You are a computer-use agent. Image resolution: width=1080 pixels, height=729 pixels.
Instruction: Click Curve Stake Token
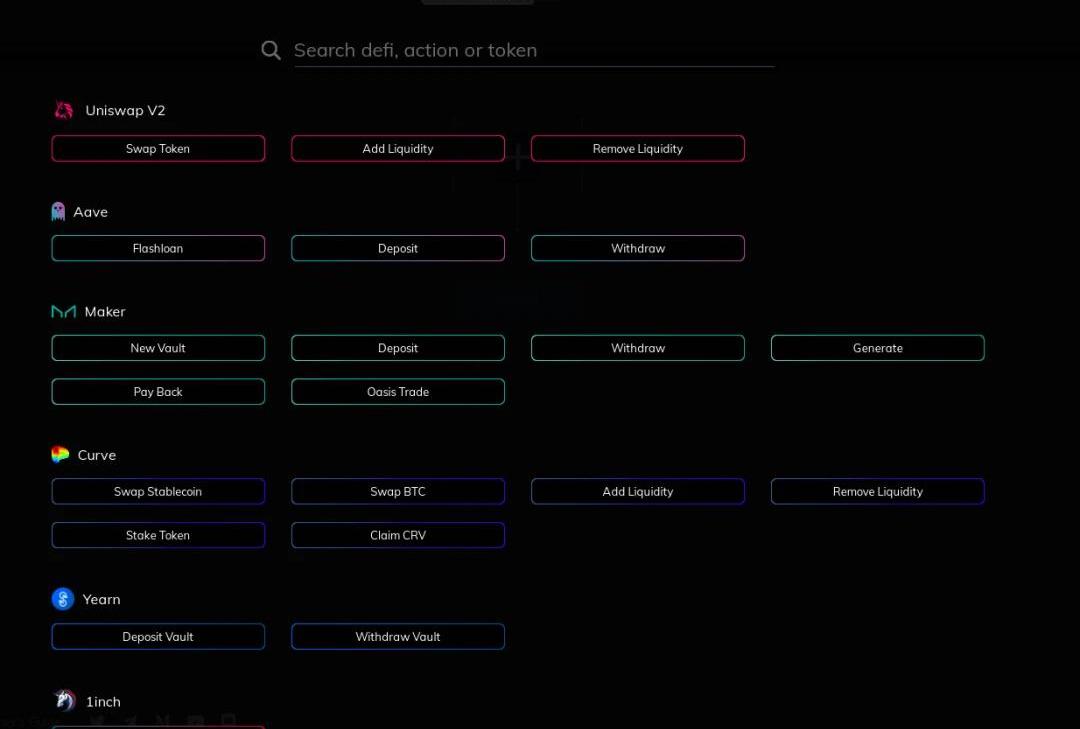tap(158, 535)
